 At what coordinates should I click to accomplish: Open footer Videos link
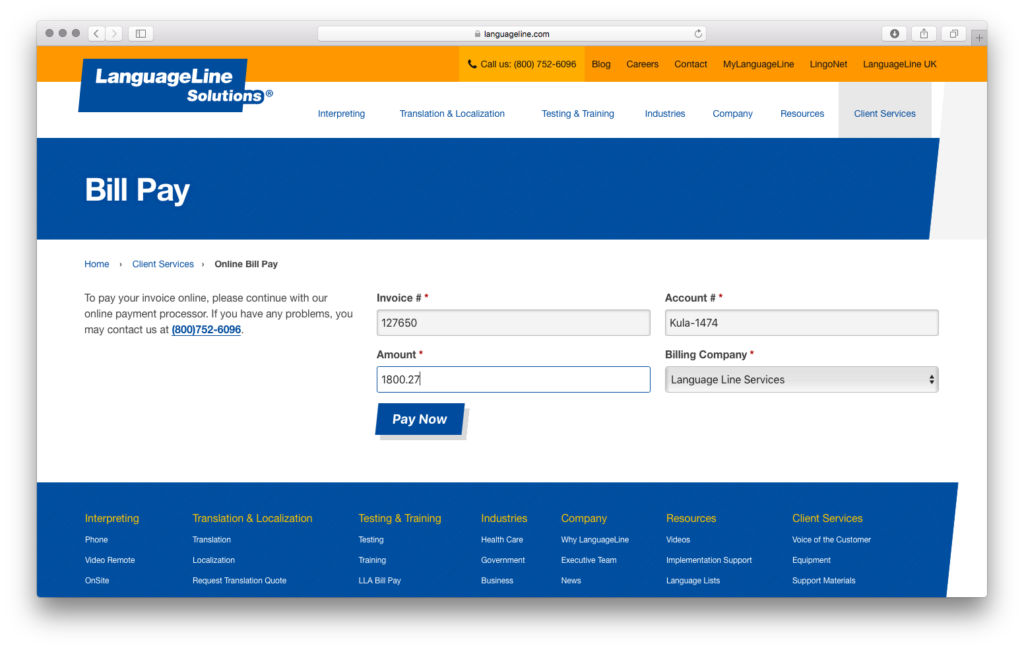678,540
